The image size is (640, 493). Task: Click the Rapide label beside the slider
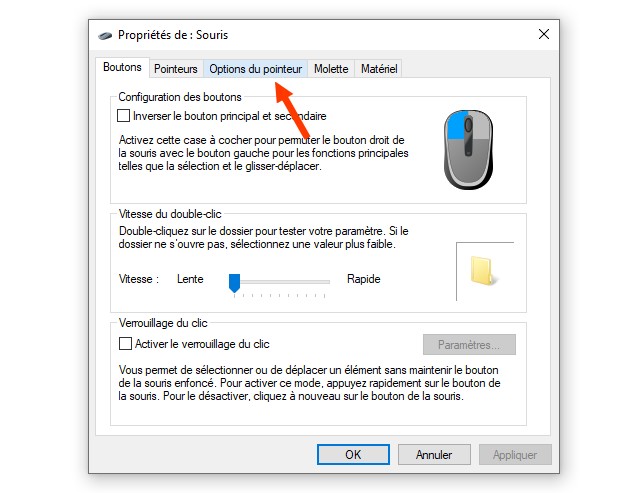pyautogui.click(x=364, y=279)
